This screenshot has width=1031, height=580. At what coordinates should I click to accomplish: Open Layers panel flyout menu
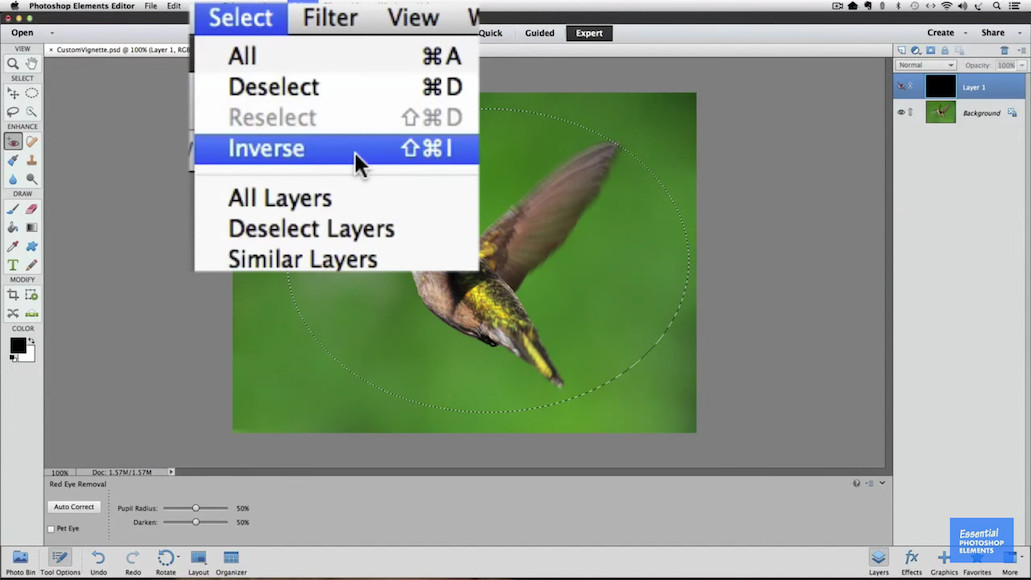[x=1021, y=51]
